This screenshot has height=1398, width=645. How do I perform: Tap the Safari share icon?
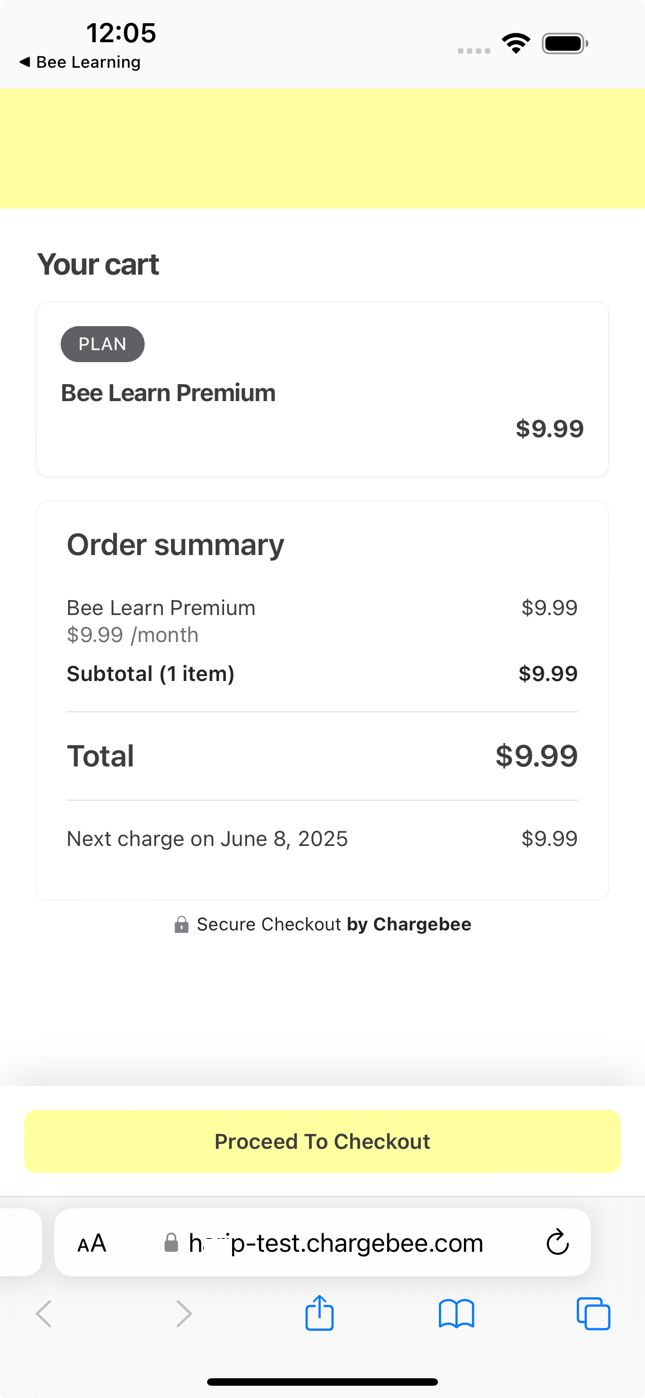(x=319, y=1313)
